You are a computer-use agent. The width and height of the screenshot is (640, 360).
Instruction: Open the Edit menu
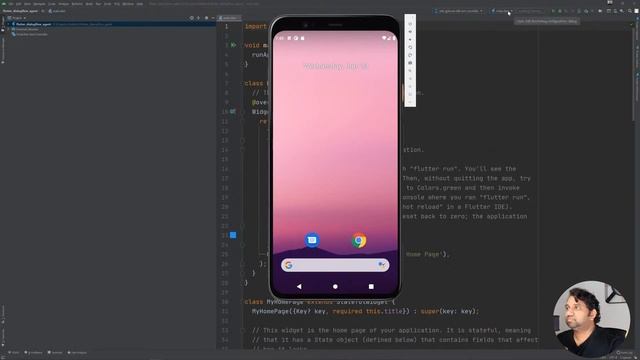(18, 4)
